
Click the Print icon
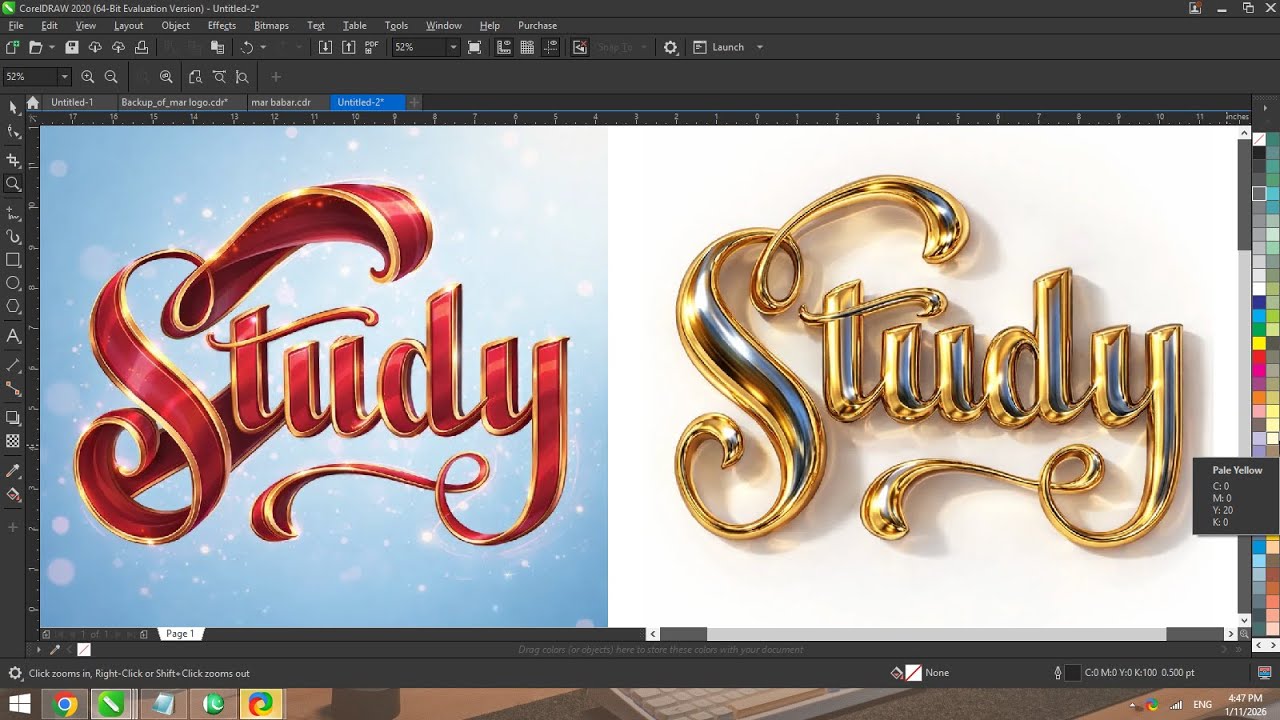(x=141, y=47)
